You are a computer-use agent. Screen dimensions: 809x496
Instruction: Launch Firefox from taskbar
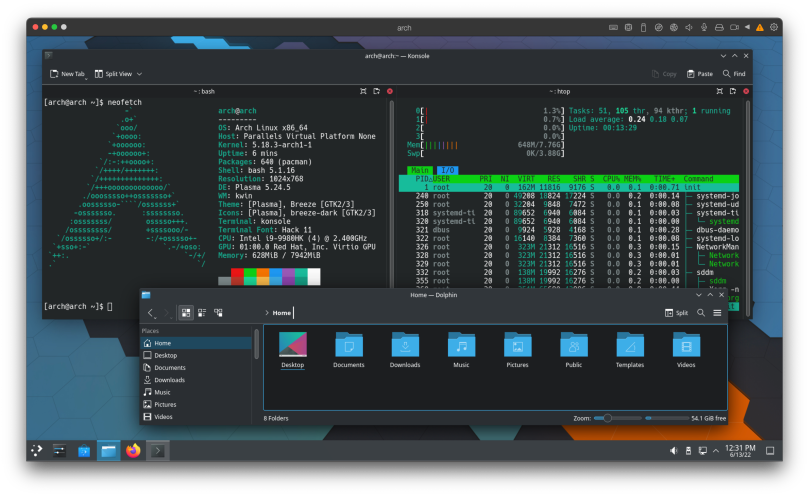coord(133,451)
